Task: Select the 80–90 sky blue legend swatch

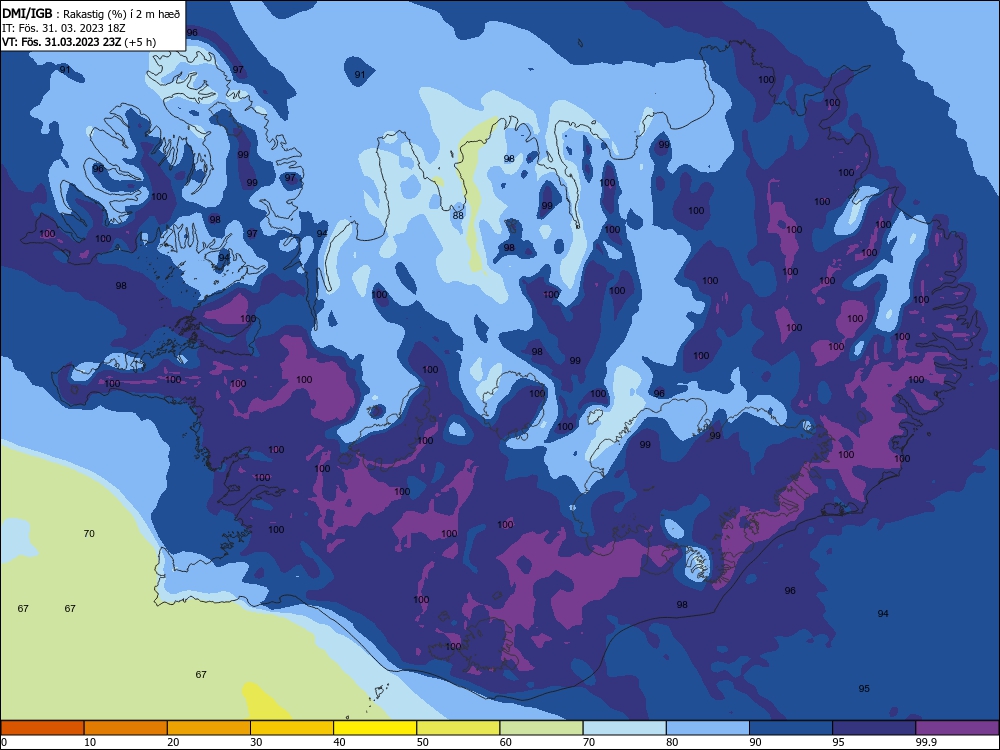Action: pos(708,728)
